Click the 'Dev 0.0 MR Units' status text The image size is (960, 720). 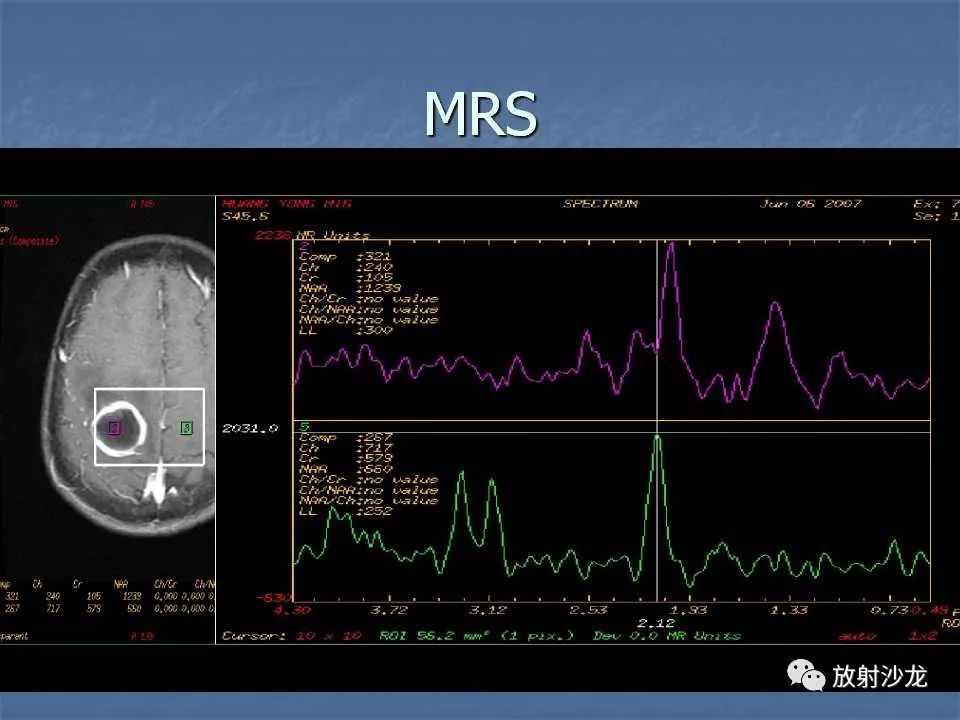667,636
